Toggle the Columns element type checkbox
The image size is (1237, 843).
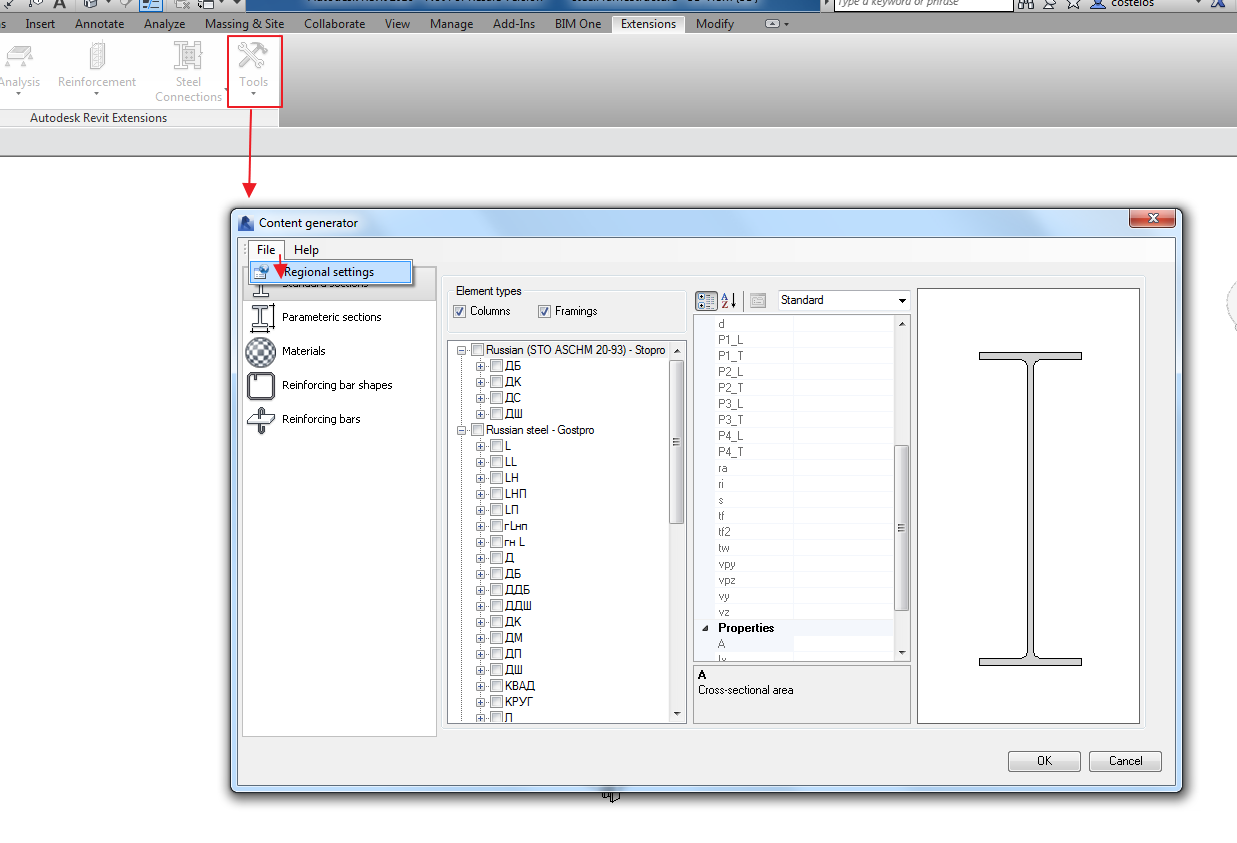[x=460, y=312]
